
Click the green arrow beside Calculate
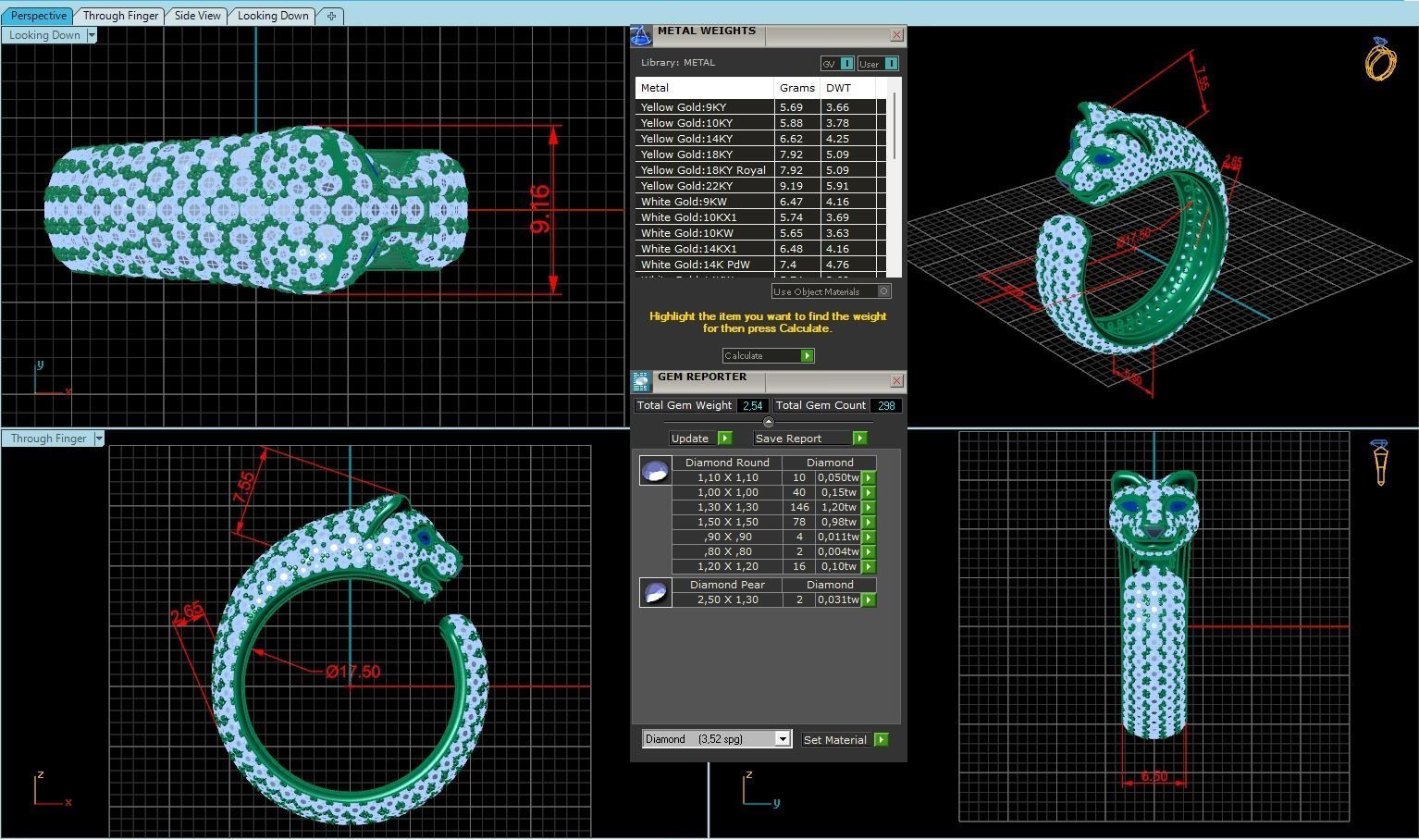[x=807, y=356]
